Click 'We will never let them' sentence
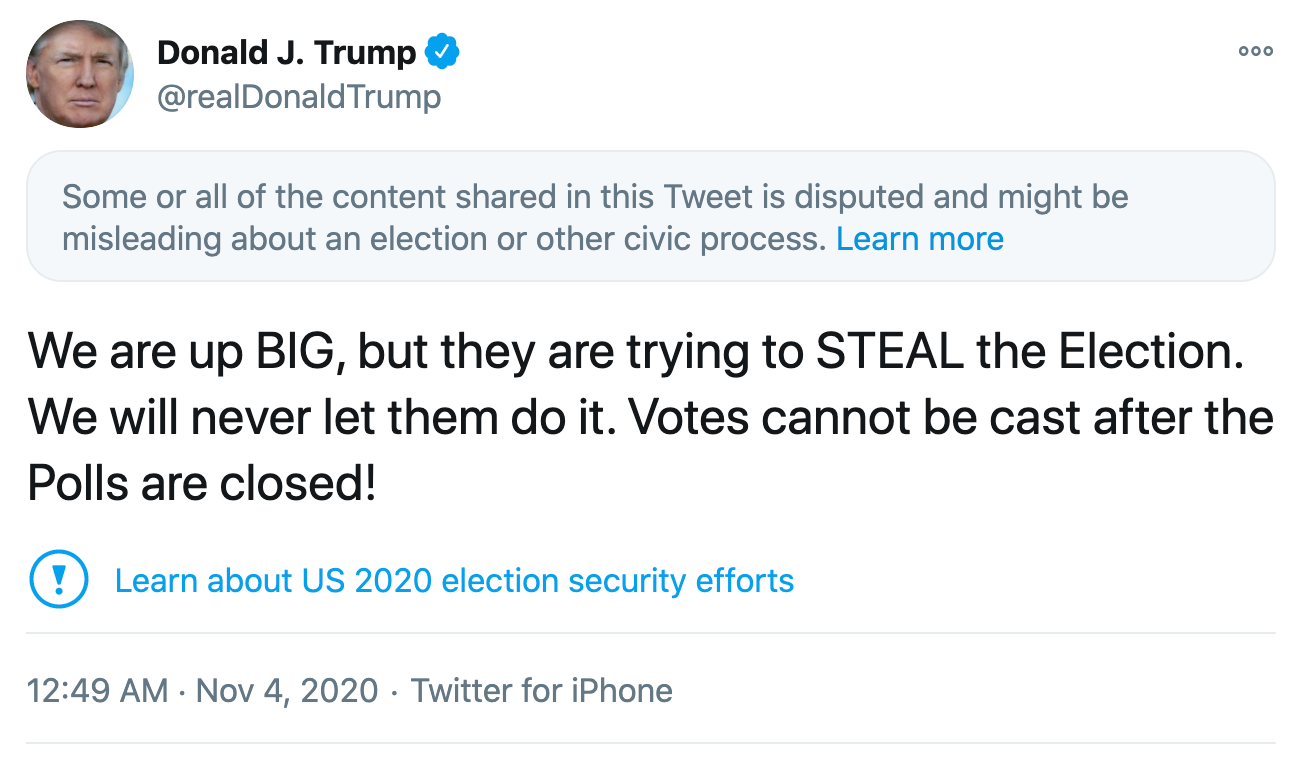1302x764 pixels. pyautogui.click(x=260, y=417)
